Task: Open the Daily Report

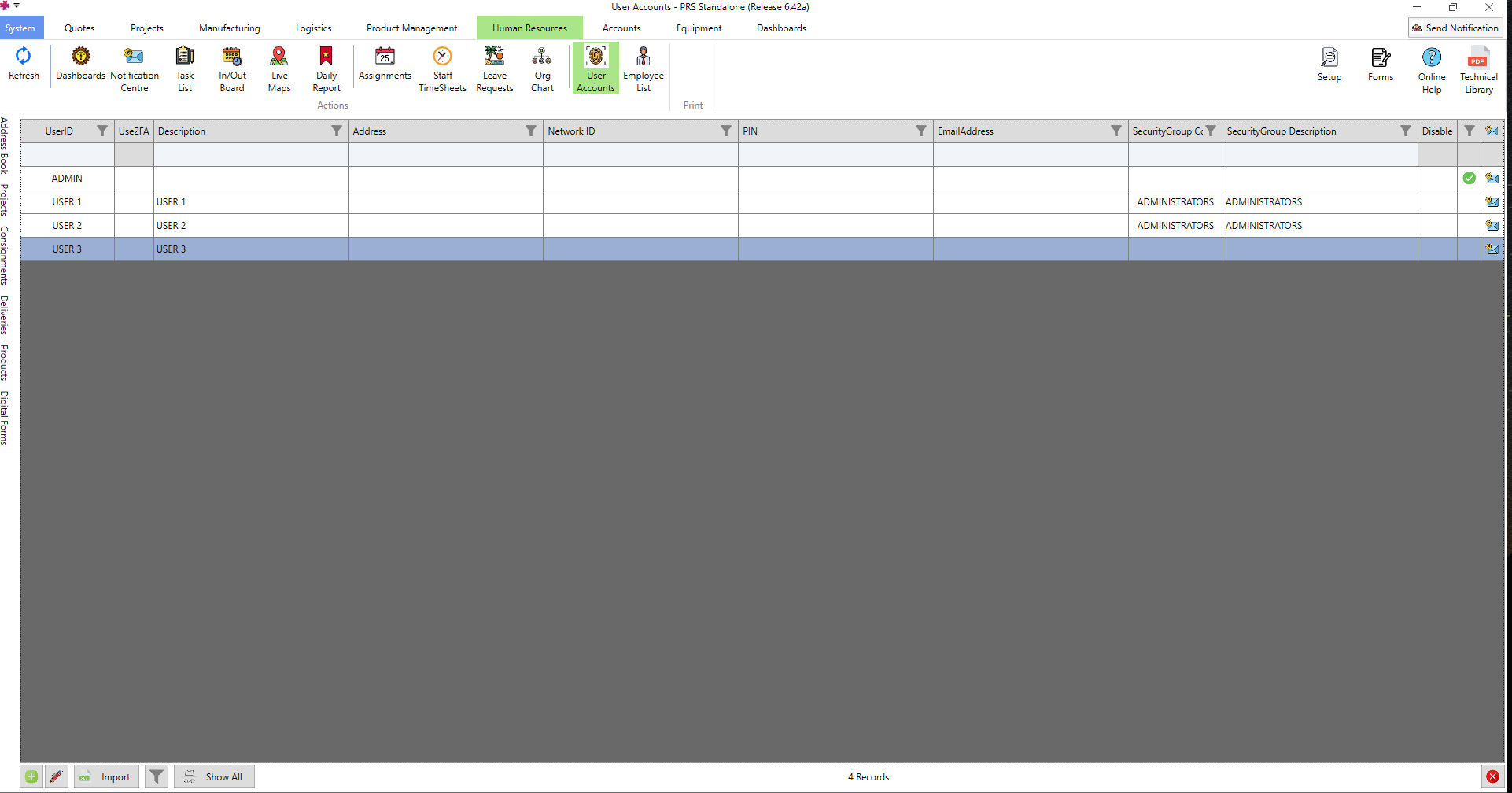Action: pos(326,69)
